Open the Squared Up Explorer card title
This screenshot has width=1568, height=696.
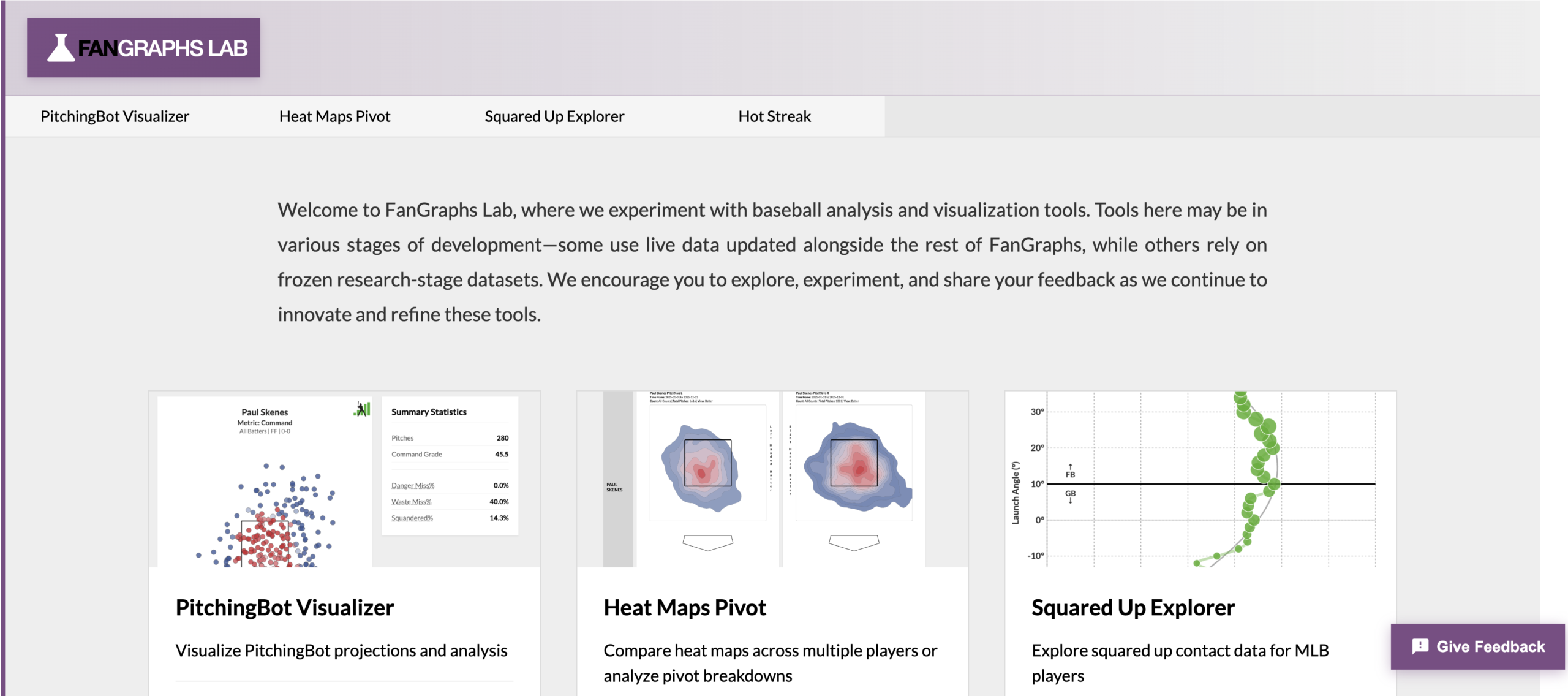coord(1133,608)
